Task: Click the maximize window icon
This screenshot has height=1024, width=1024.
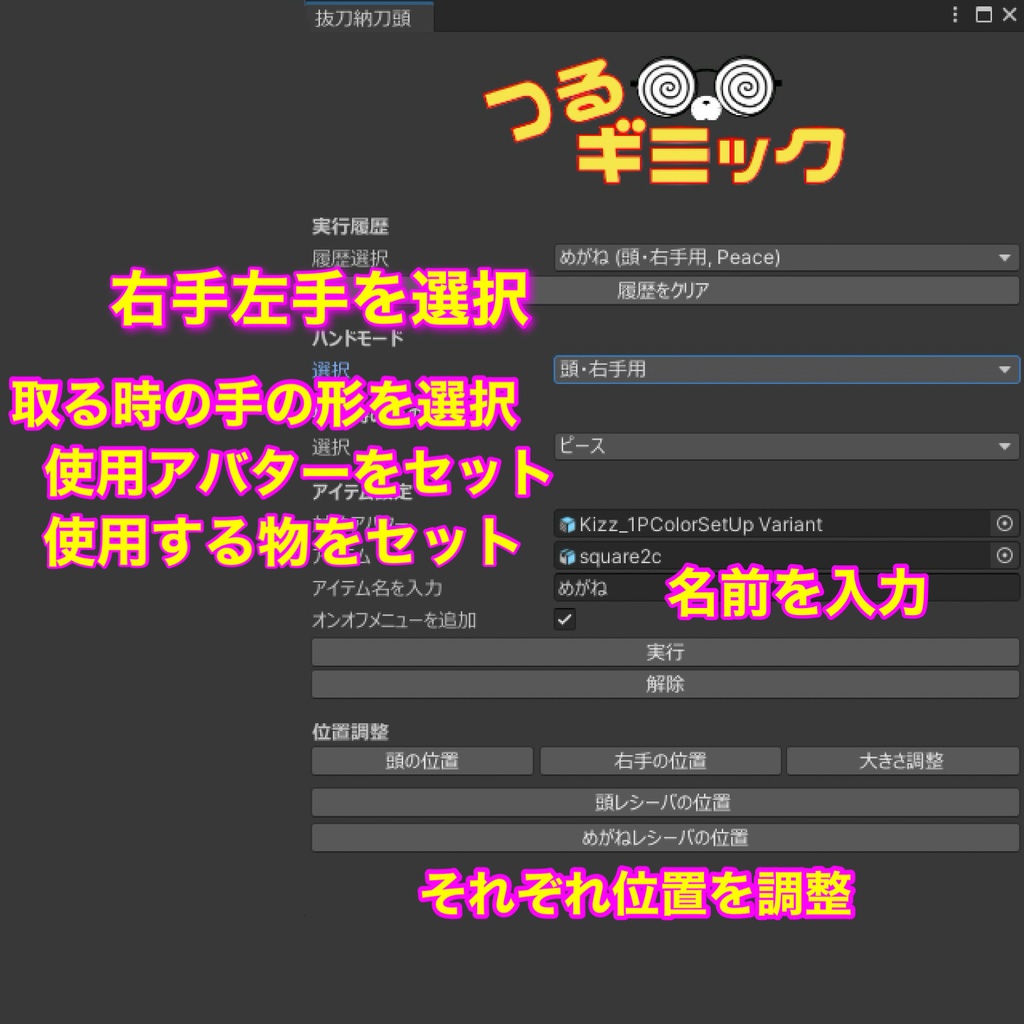Action: coord(984,15)
